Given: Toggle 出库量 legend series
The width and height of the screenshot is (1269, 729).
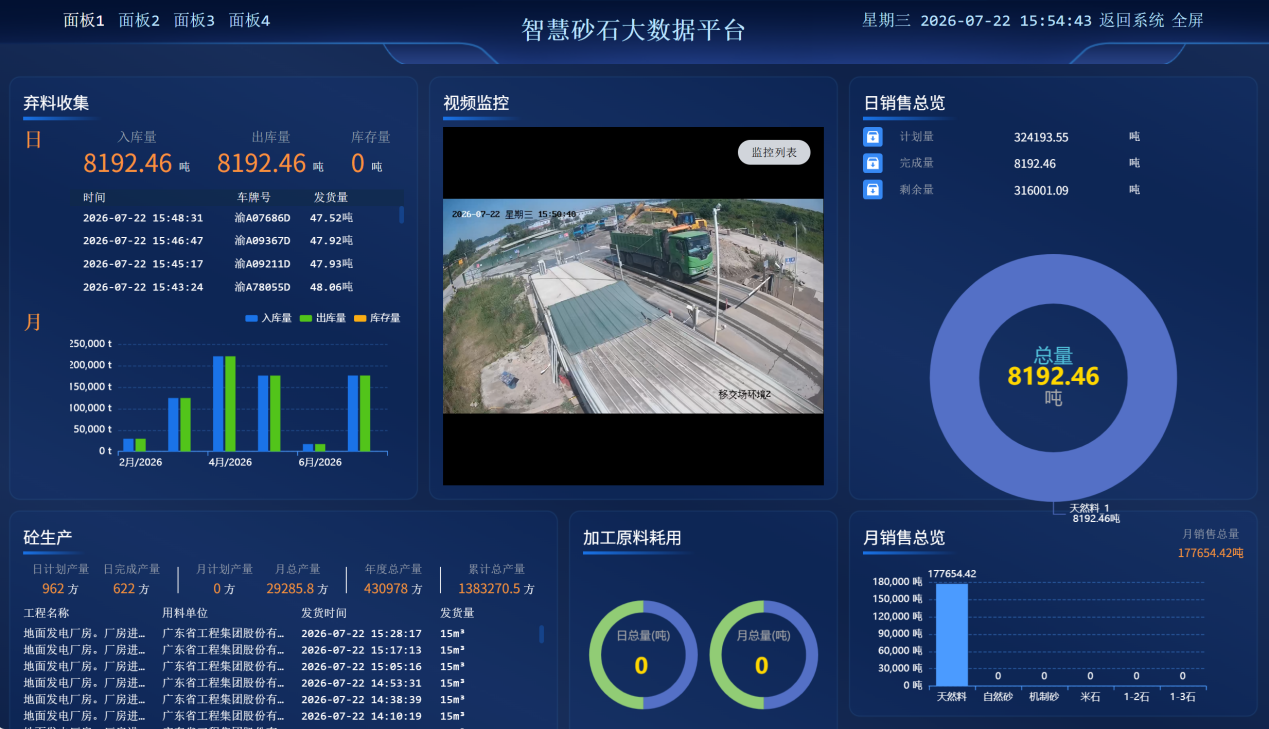Looking at the screenshot, I should tap(322, 318).
